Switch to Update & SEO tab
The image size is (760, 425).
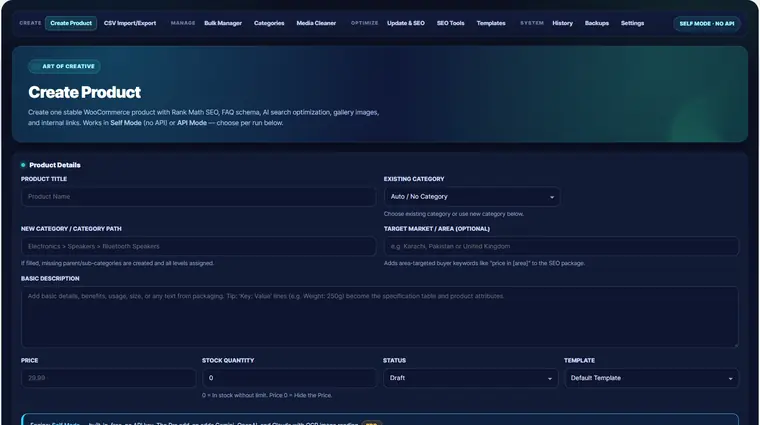pos(406,23)
